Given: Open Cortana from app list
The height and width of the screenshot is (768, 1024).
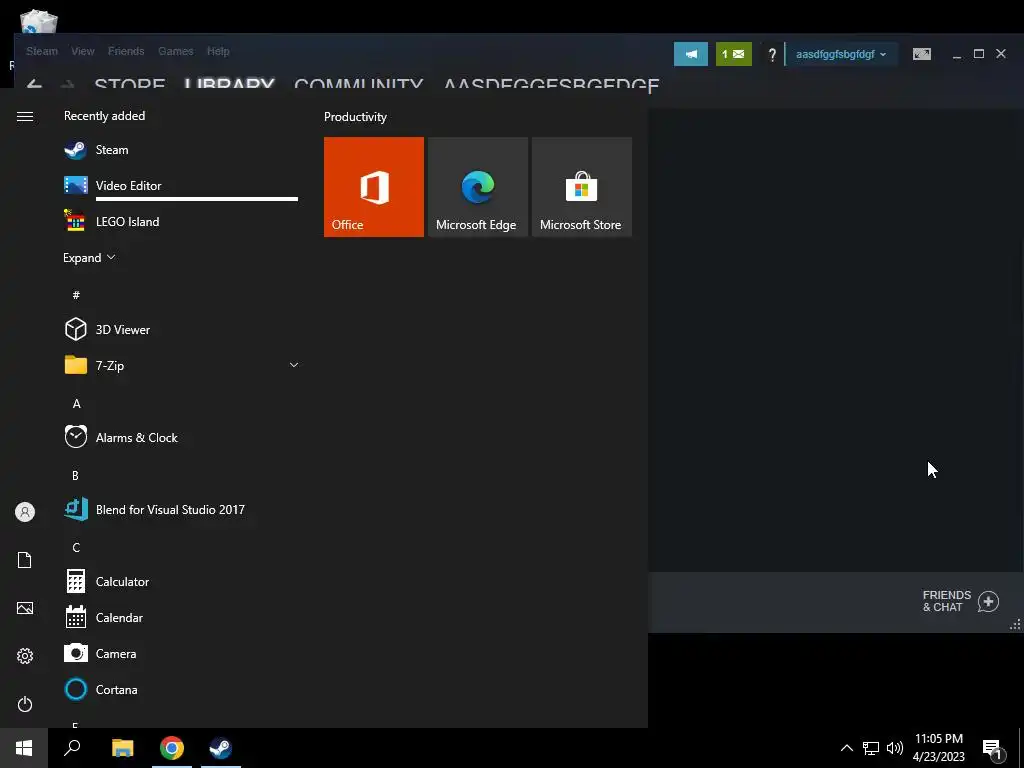Looking at the screenshot, I should click(x=180, y=689).
